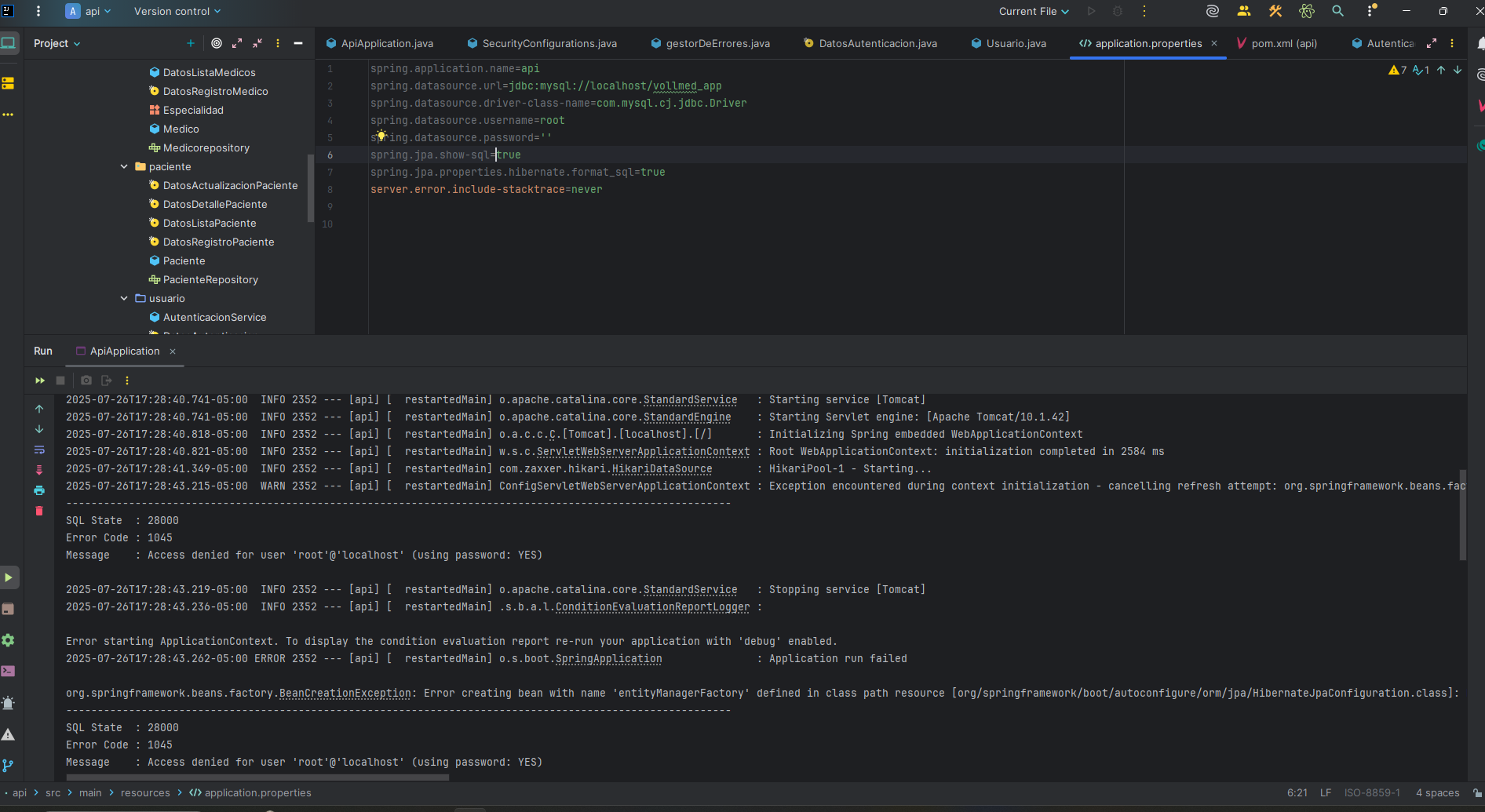1485x812 pixels.
Task: Click Expand All in Project panel
Action: 237,43
